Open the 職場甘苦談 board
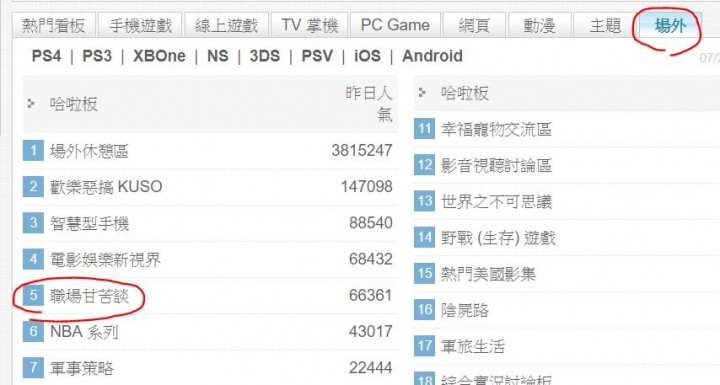 click(90, 296)
